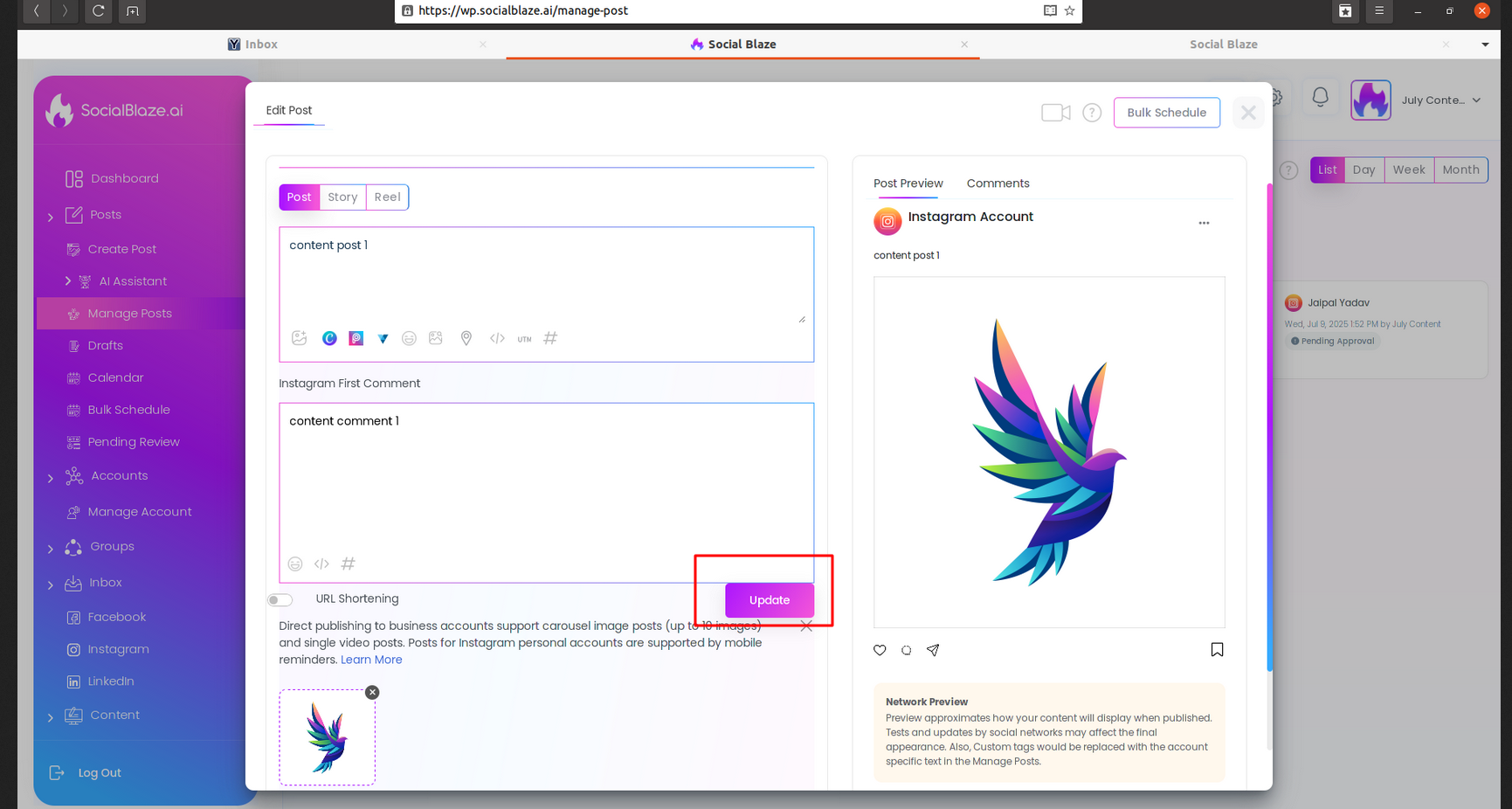Click hashtag icon in post content toolbar
This screenshot has height=809, width=1512.
pyautogui.click(x=550, y=337)
